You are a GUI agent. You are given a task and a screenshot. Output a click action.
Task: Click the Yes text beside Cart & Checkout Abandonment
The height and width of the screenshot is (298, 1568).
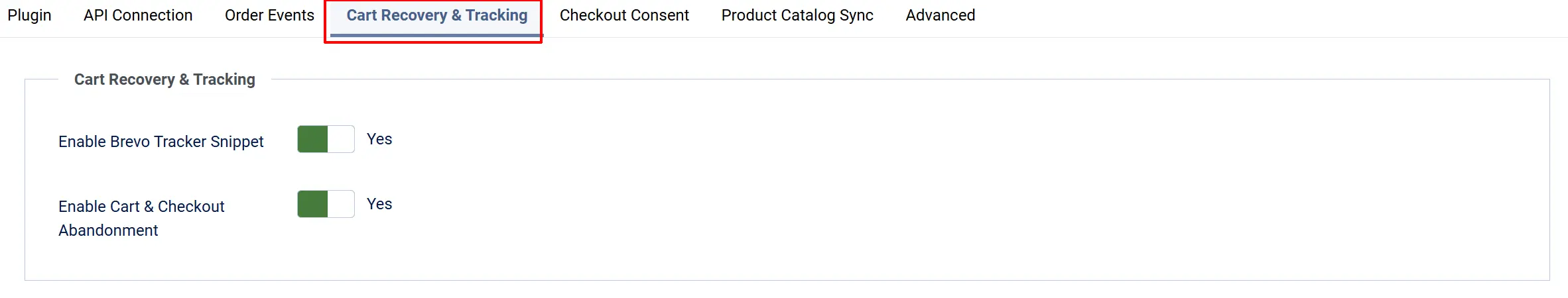point(379,204)
